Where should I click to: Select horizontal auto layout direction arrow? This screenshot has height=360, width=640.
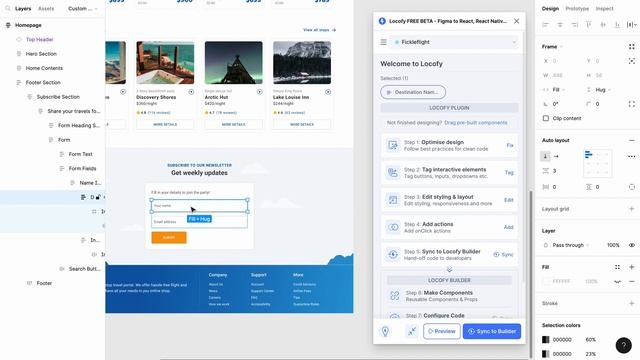(556, 156)
